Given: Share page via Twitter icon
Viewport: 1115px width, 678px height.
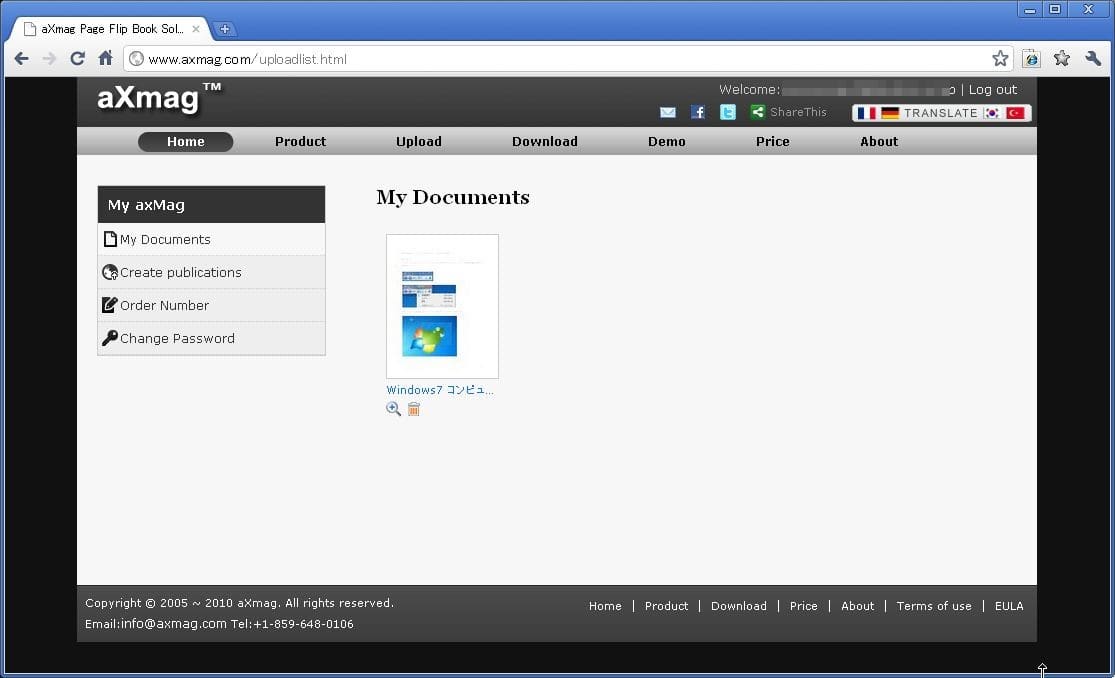Looking at the screenshot, I should [x=728, y=113].
